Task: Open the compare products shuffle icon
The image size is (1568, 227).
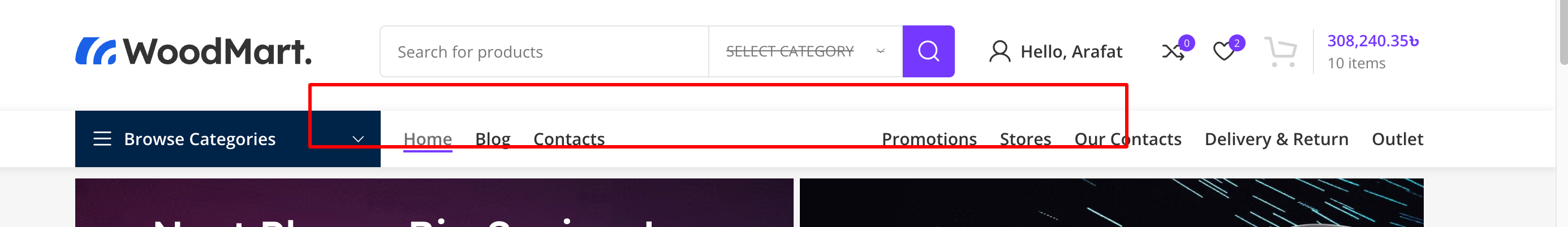Action: pyautogui.click(x=1173, y=51)
